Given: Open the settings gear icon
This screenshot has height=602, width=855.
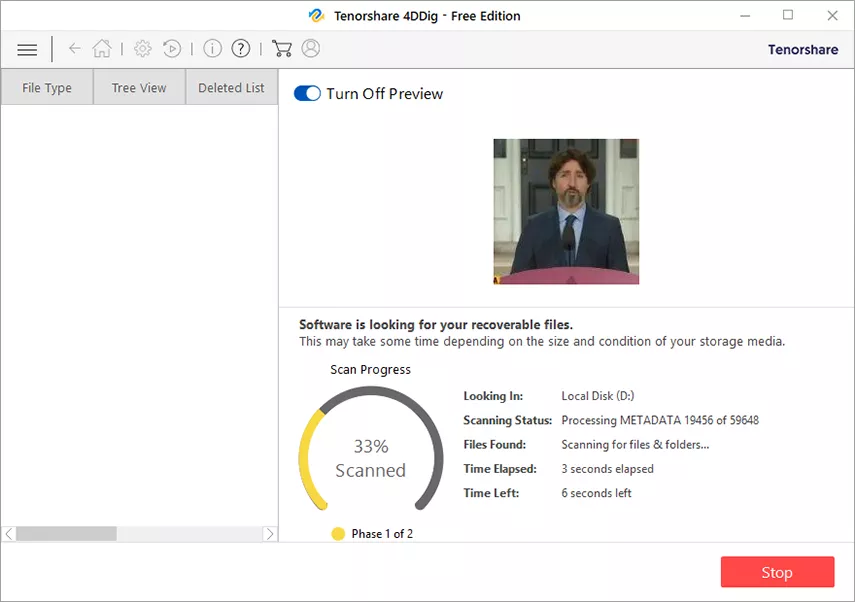Looking at the screenshot, I should pos(143,49).
